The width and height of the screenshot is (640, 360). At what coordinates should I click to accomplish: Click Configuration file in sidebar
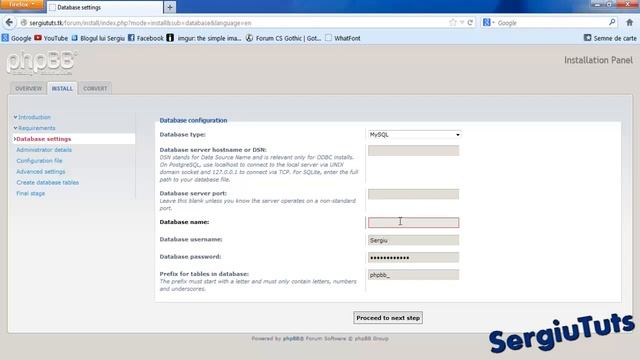click(x=40, y=161)
